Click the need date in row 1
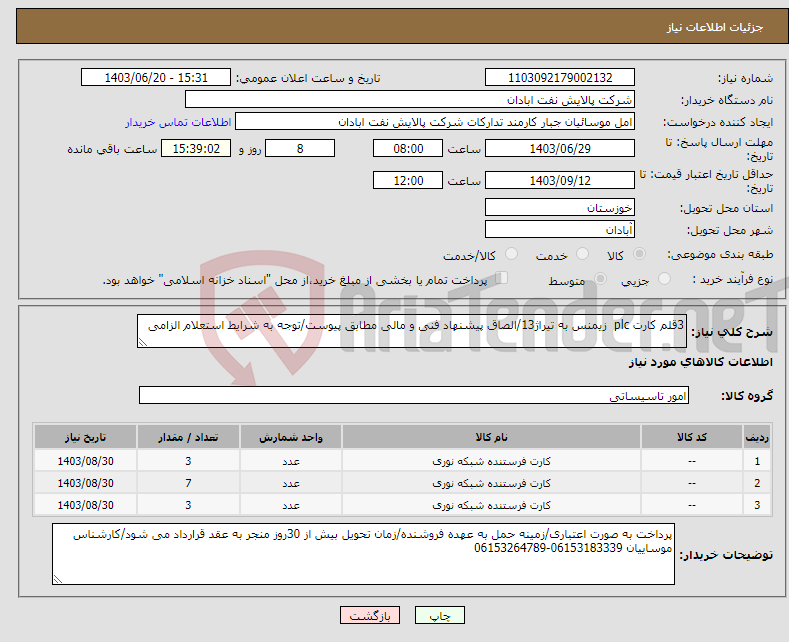The image size is (789, 642). [85, 461]
